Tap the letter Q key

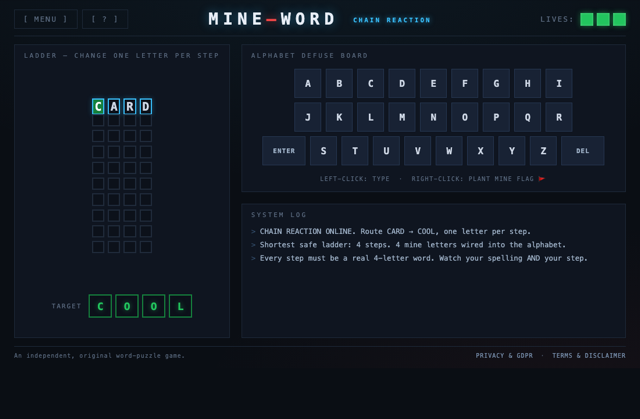pos(527,117)
